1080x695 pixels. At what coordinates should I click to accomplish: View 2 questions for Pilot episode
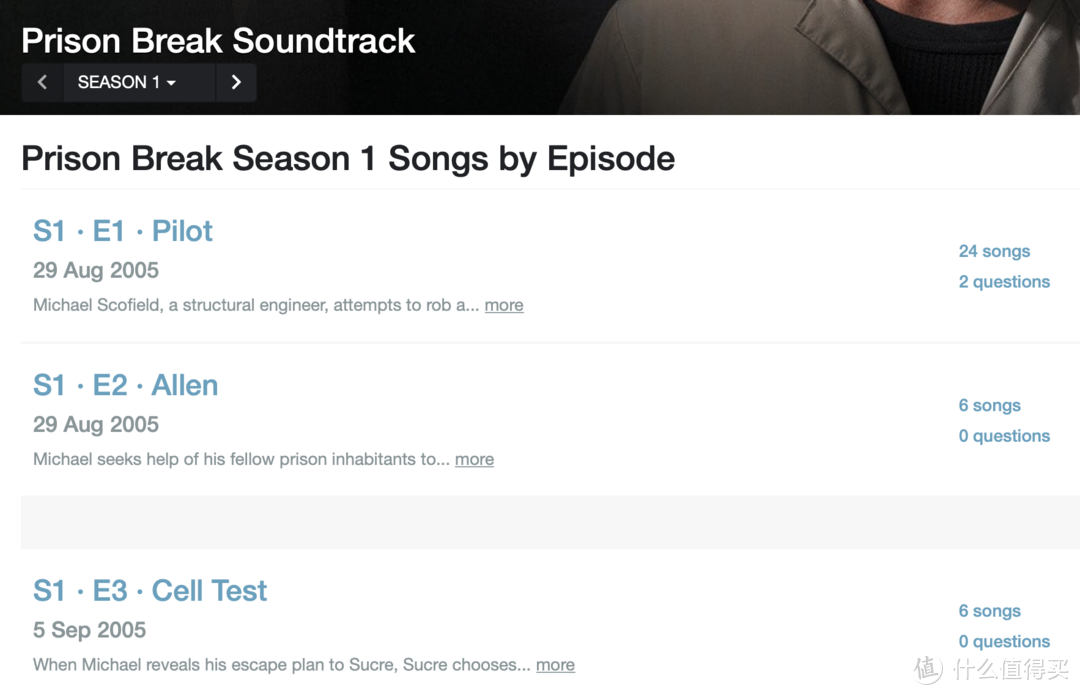tap(1004, 282)
